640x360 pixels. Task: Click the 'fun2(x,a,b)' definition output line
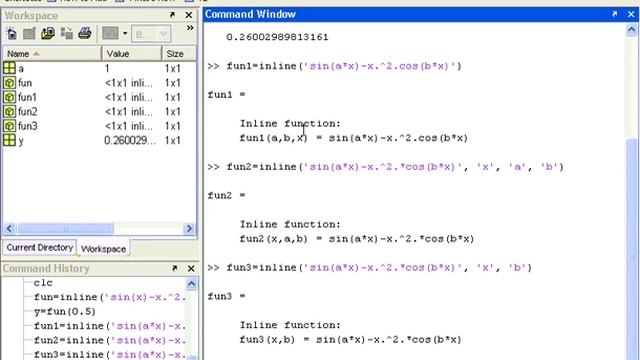click(357, 239)
